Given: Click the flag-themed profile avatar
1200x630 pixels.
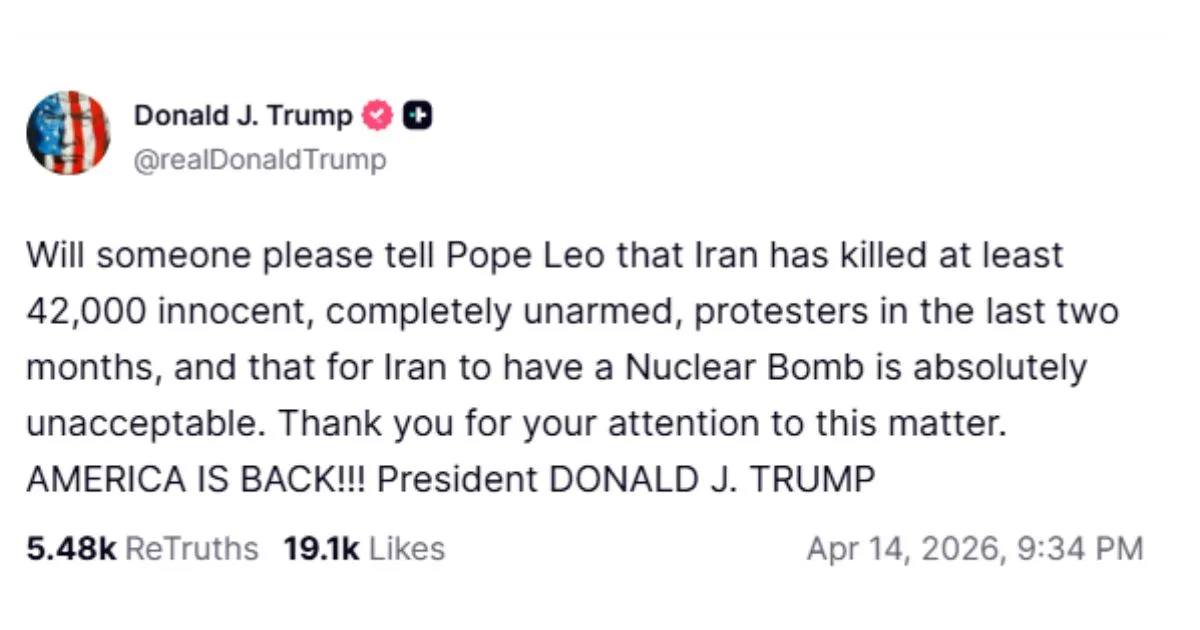Looking at the screenshot, I should click(68, 132).
